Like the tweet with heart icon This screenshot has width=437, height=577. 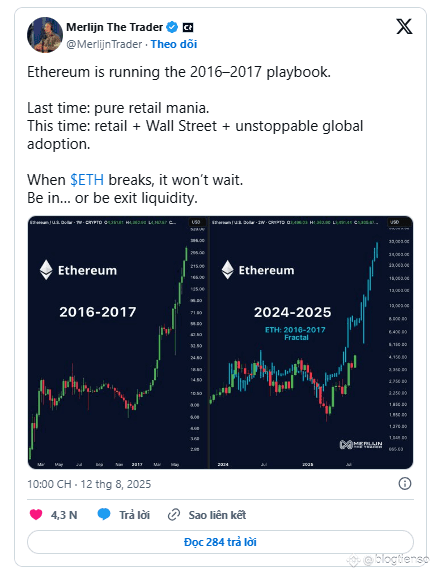[36, 514]
